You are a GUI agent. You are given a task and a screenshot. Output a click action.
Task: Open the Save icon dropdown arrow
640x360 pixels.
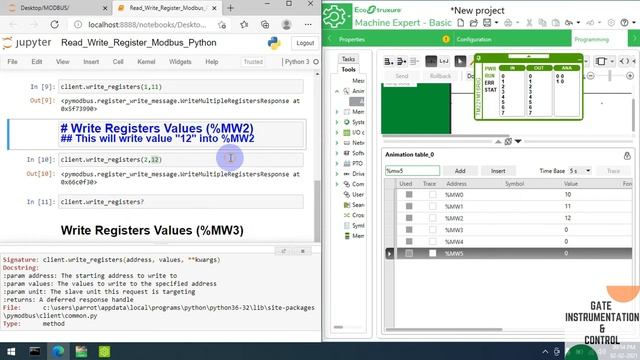click(496, 23)
